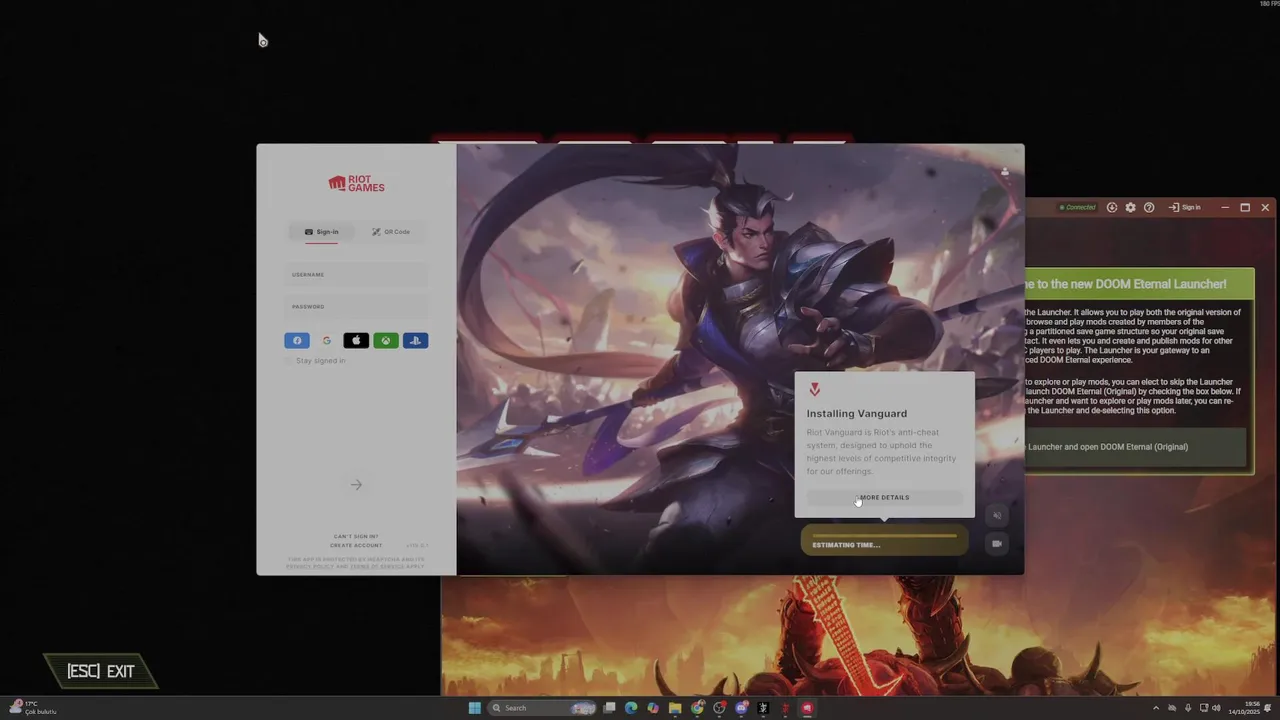Open the Create Account link
The height and width of the screenshot is (720, 1280).
point(356,545)
